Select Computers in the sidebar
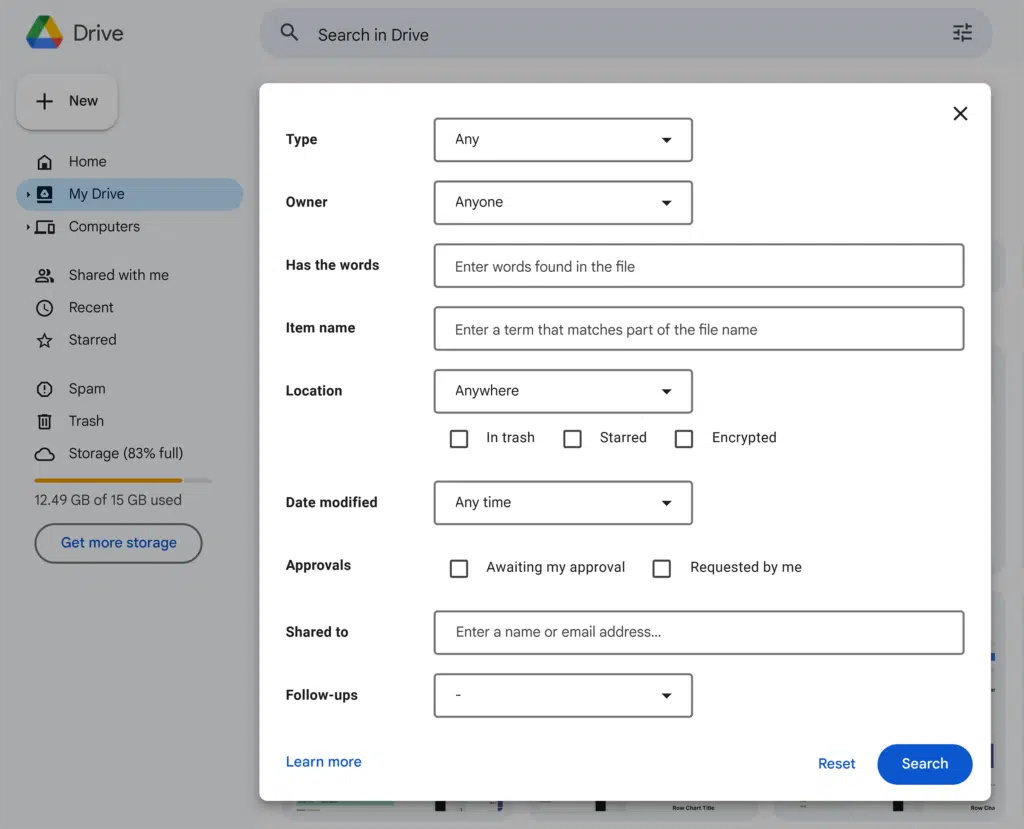The height and width of the screenshot is (829, 1024). 104,227
